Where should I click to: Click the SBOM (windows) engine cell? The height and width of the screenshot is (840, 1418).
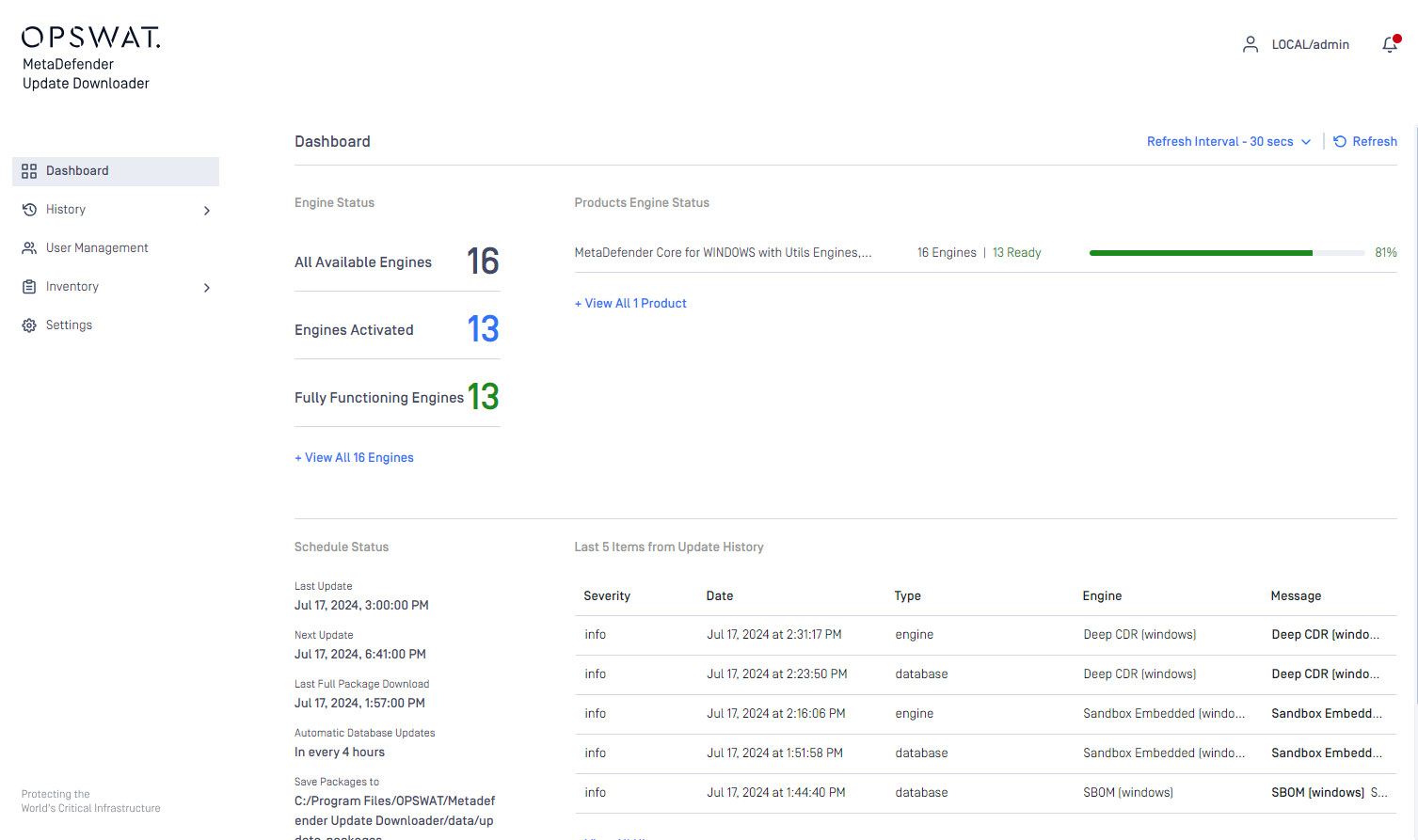[x=1128, y=793]
